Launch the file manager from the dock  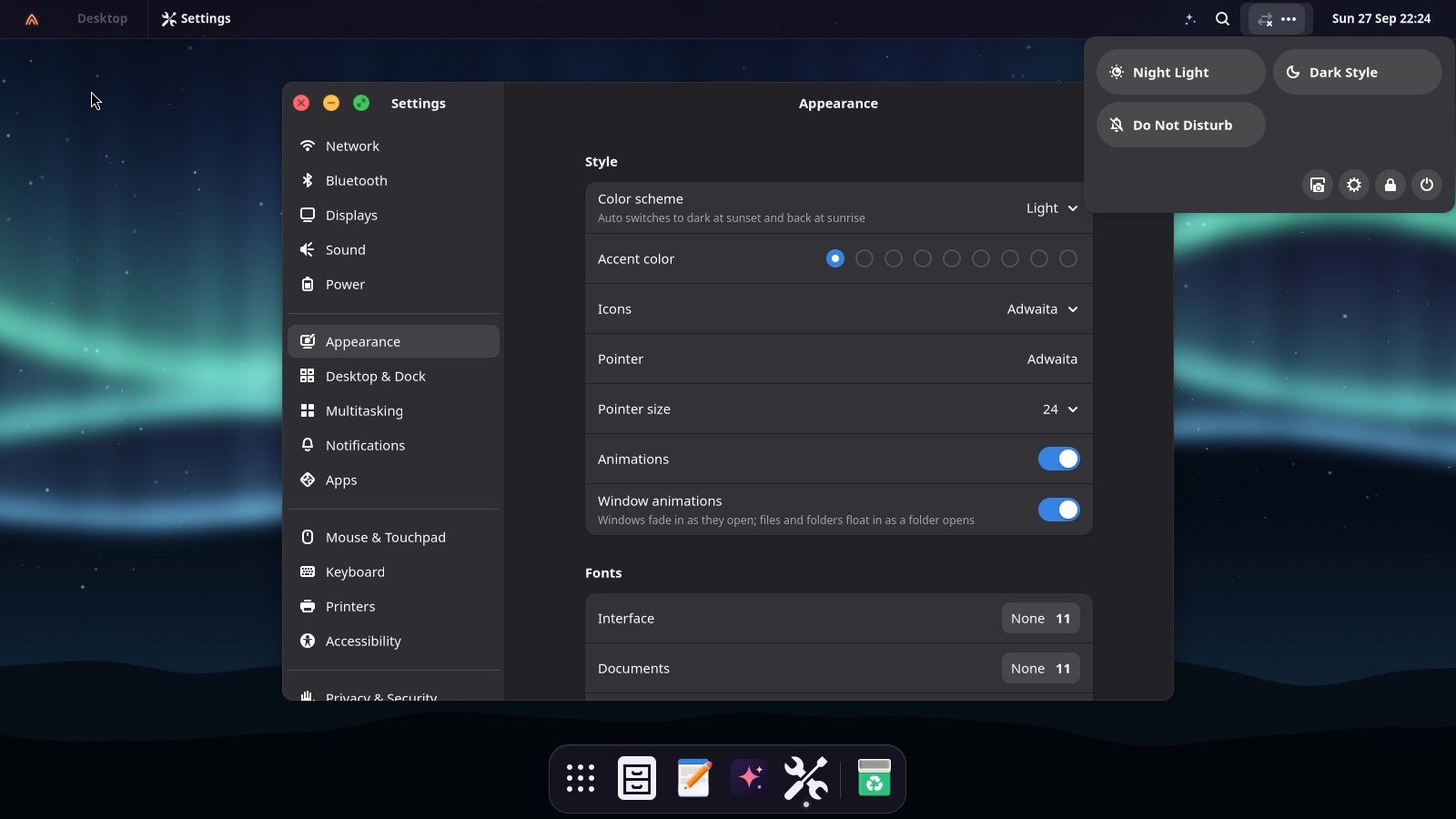coord(637,778)
